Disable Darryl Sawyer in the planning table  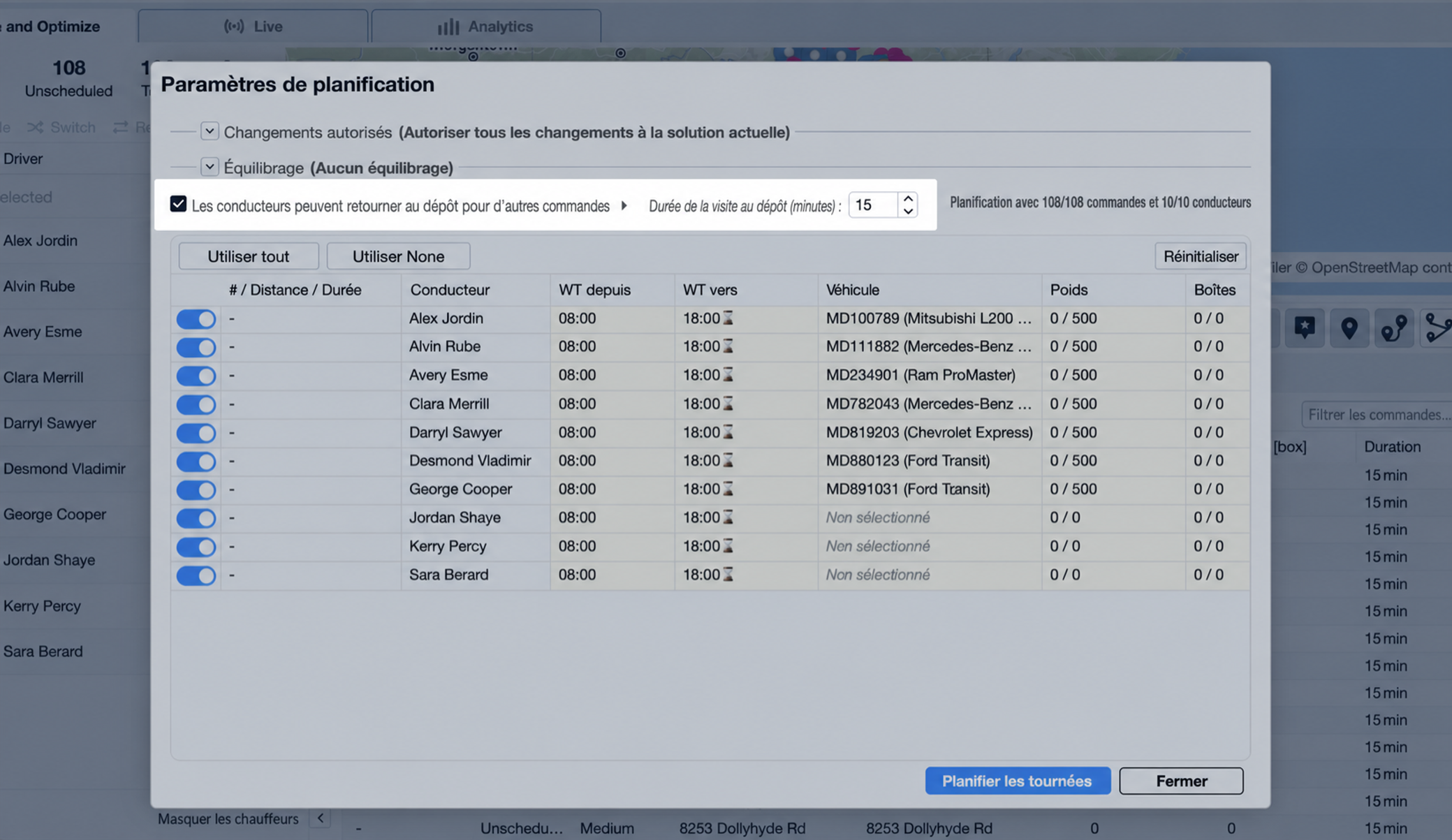(196, 433)
